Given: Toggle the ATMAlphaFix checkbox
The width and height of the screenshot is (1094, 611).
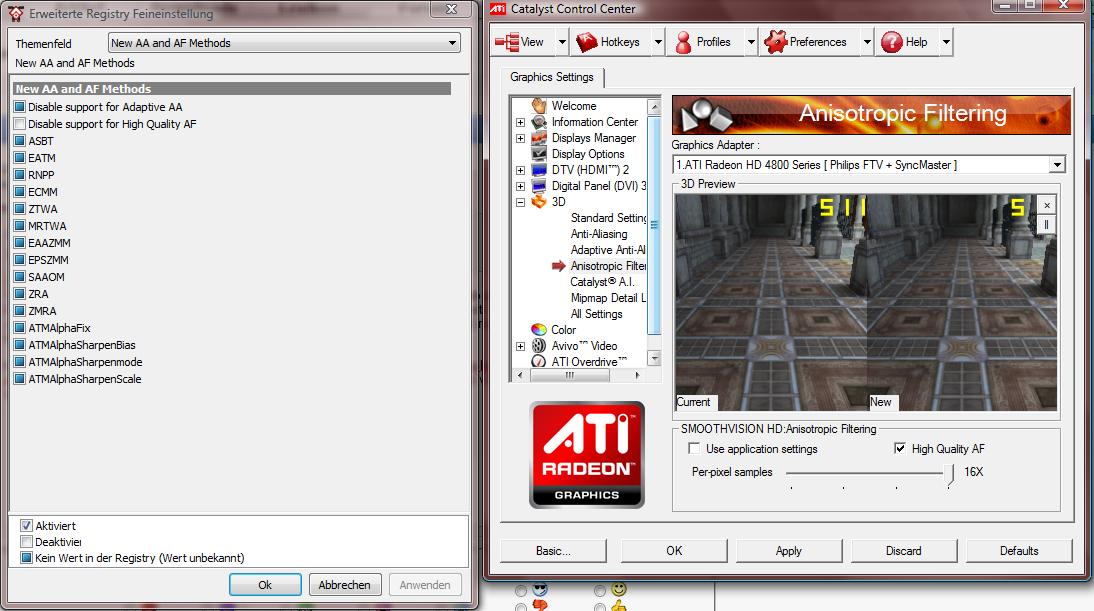Looking at the screenshot, I should (x=20, y=328).
